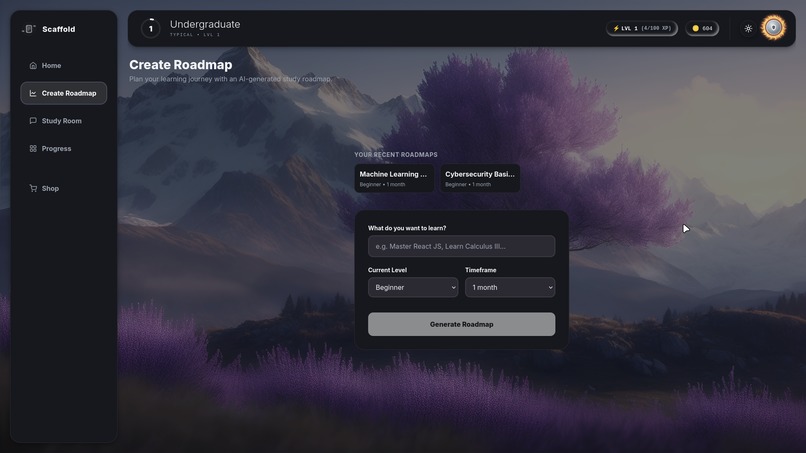This screenshot has height=453, width=806.
Task: Open the Study Room section
Action: click(x=64, y=121)
